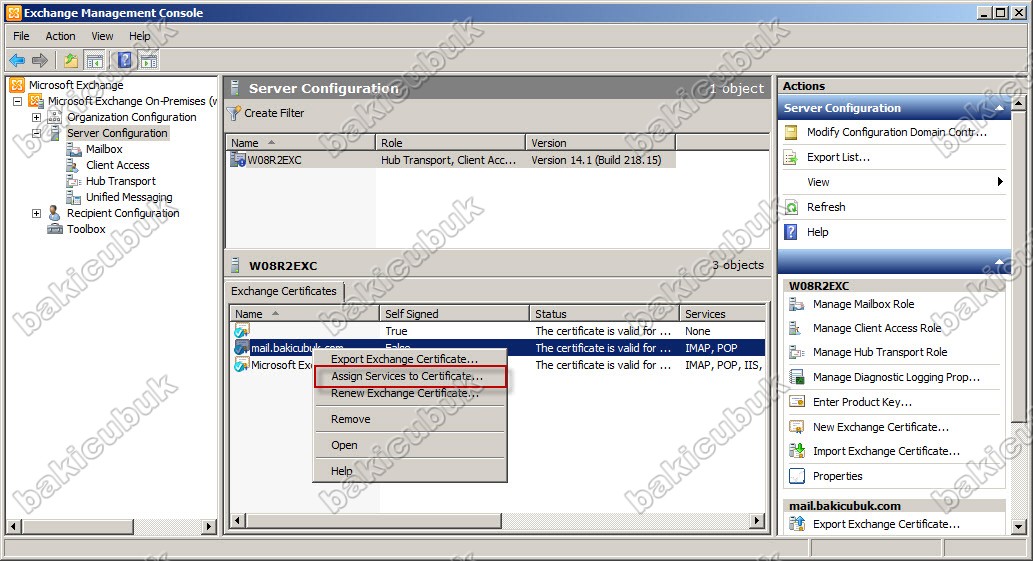Click the Hub Transport tree icon
The width and height of the screenshot is (1033, 561).
pos(73,181)
